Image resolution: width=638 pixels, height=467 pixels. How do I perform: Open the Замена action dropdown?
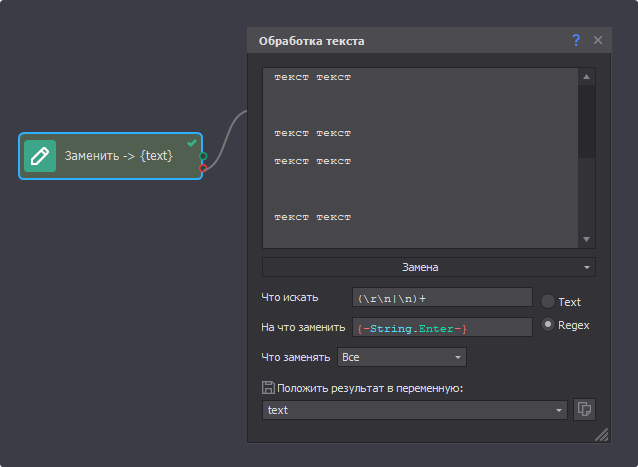(x=428, y=267)
